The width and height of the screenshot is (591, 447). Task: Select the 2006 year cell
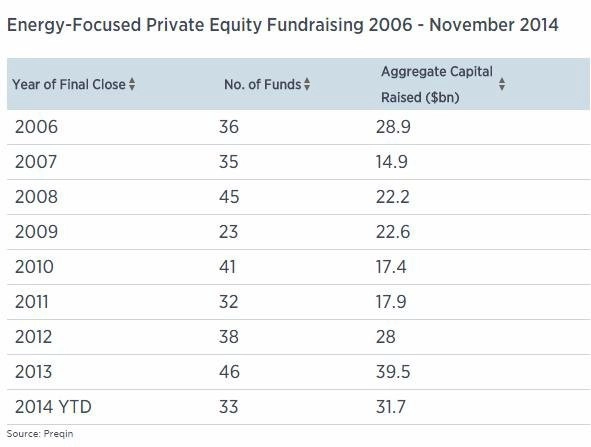click(x=36, y=127)
